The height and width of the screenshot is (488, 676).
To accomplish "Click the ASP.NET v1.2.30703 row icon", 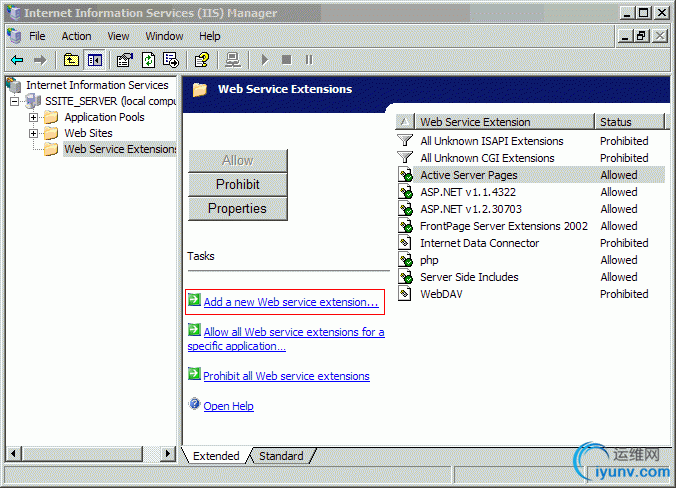I will click(x=405, y=209).
